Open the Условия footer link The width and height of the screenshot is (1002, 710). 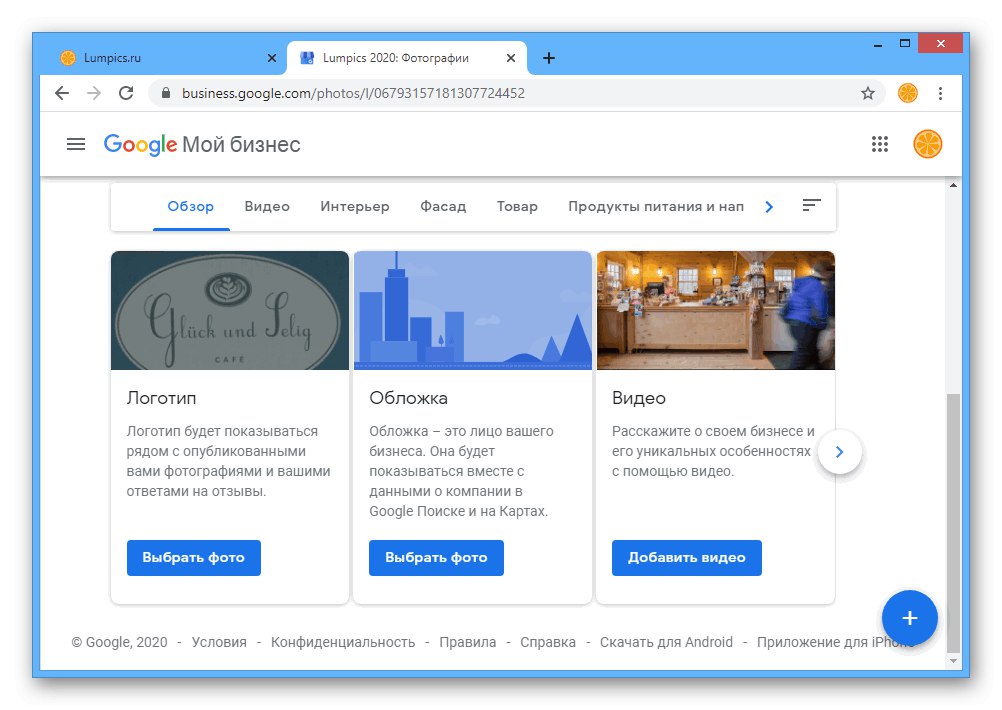point(219,642)
